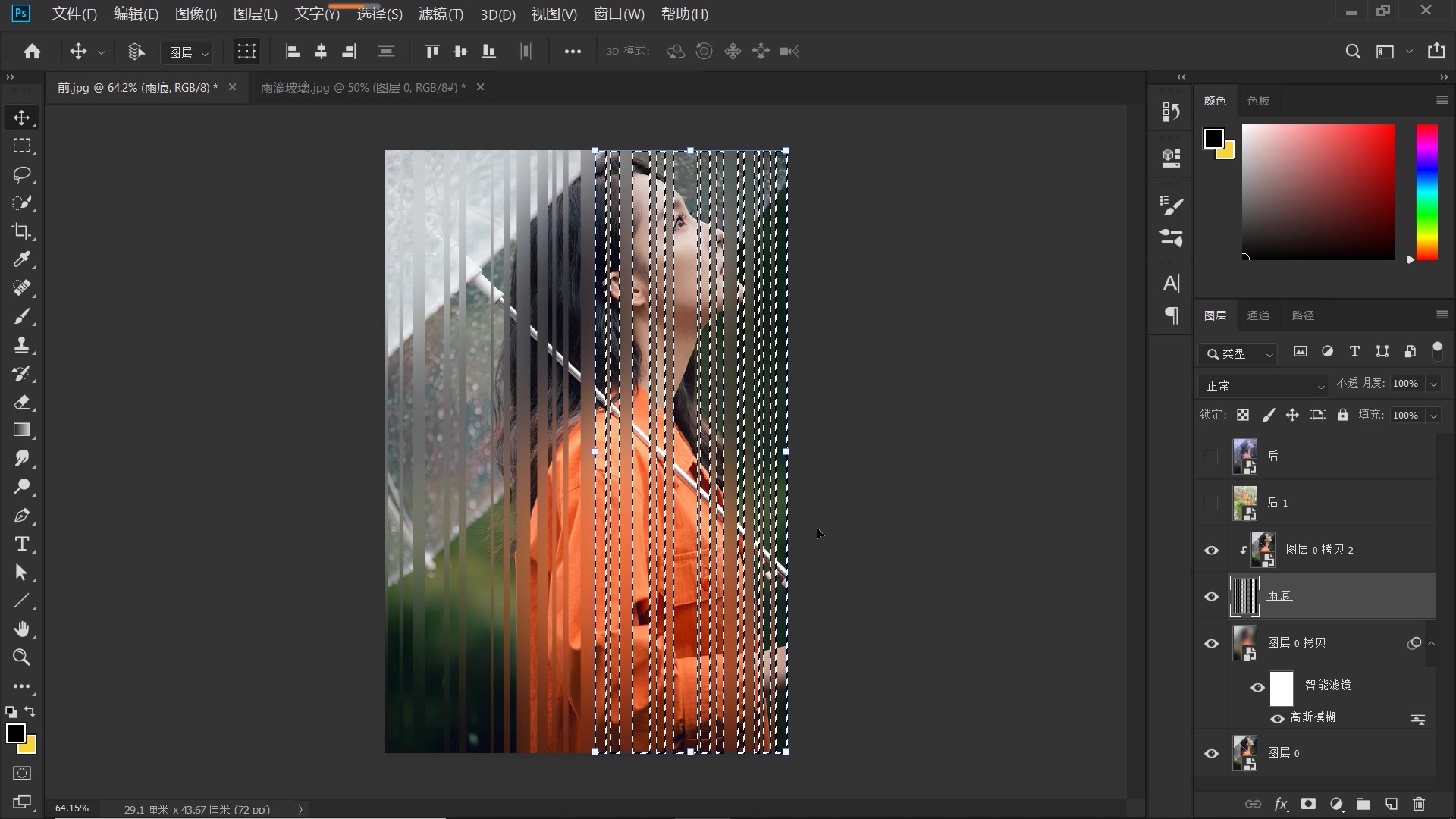This screenshot has height=819, width=1456.
Task: Click the Share export icon
Action: [1436, 51]
